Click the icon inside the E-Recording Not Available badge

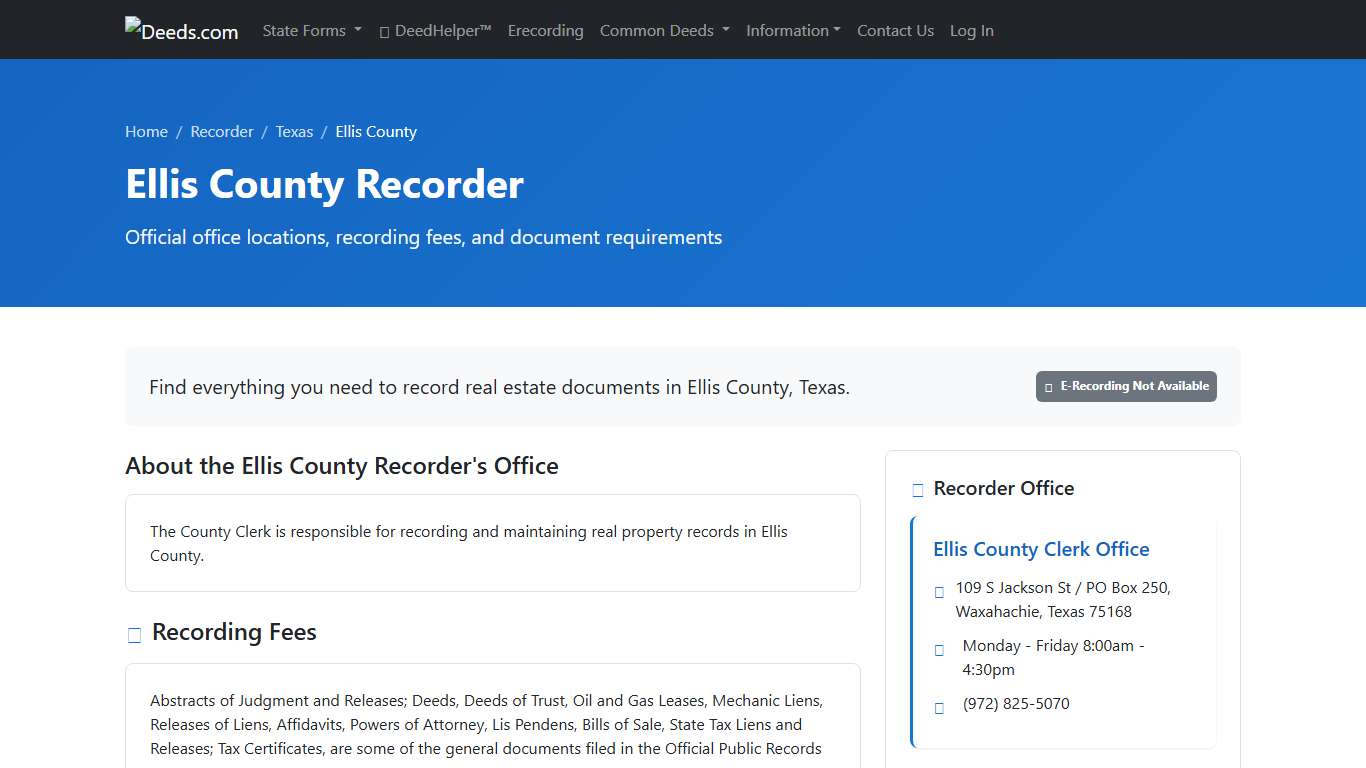click(x=1048, y=386)
